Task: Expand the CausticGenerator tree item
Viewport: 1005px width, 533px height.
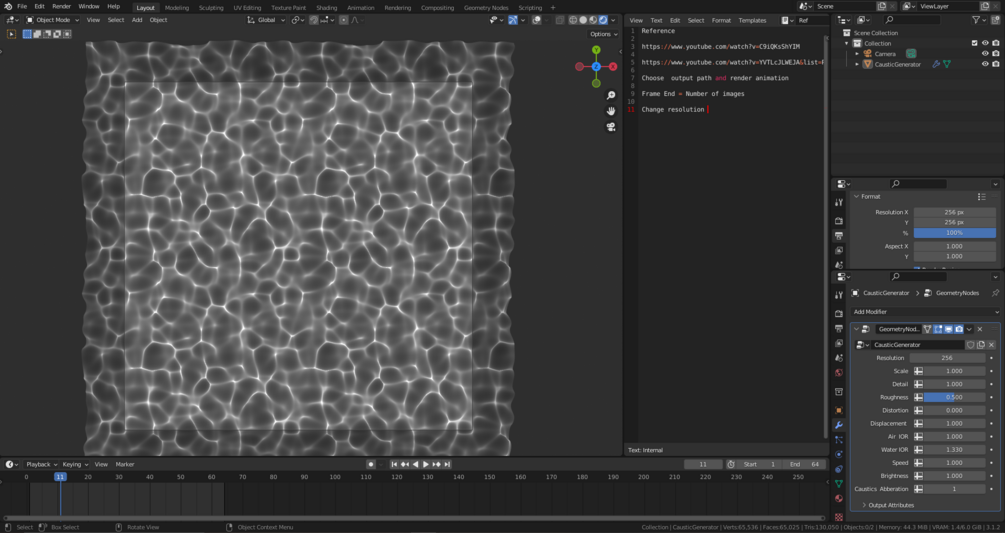Action: pyautogui.click(x=858, y=64)
